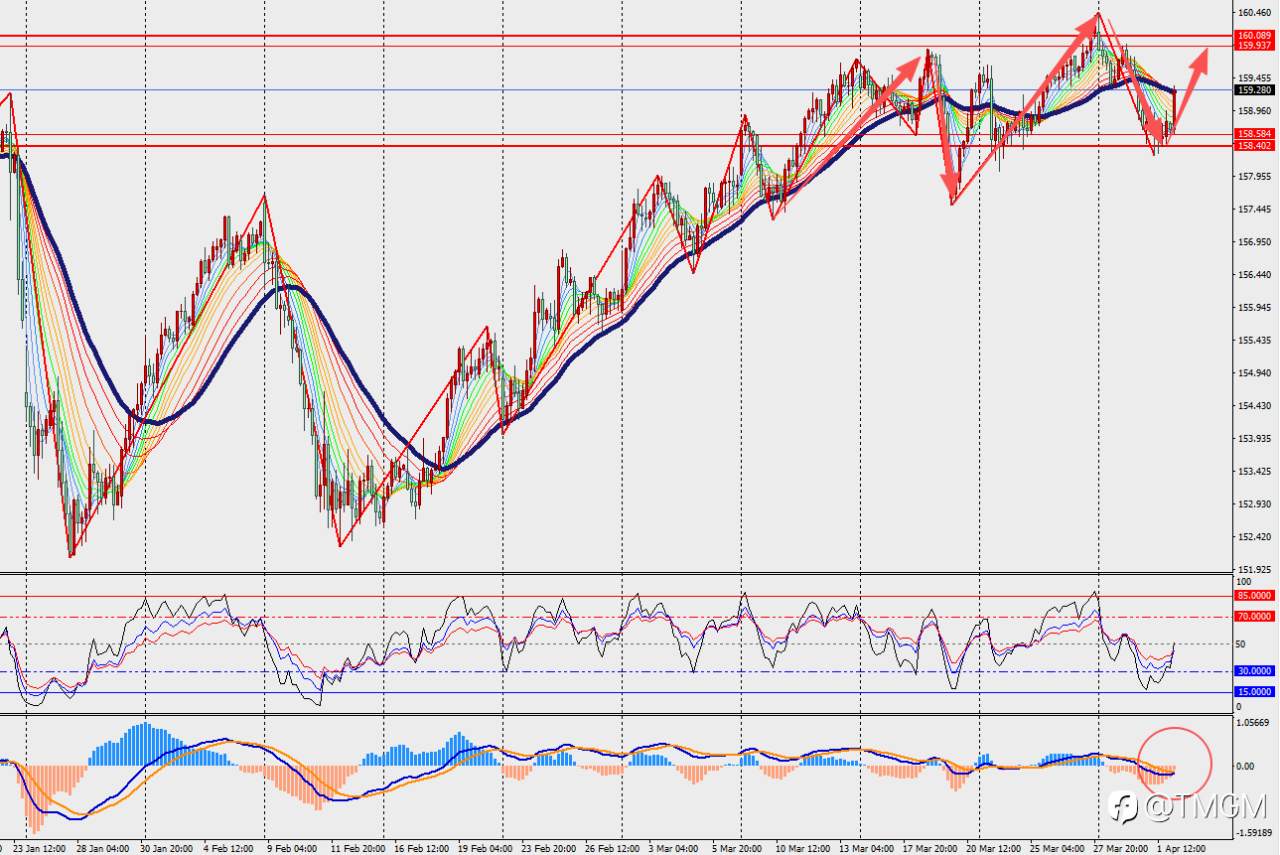This screenshot has height=855, width=1280.
Task: Click the red 158.584 price label
Action: point(1254,134)
